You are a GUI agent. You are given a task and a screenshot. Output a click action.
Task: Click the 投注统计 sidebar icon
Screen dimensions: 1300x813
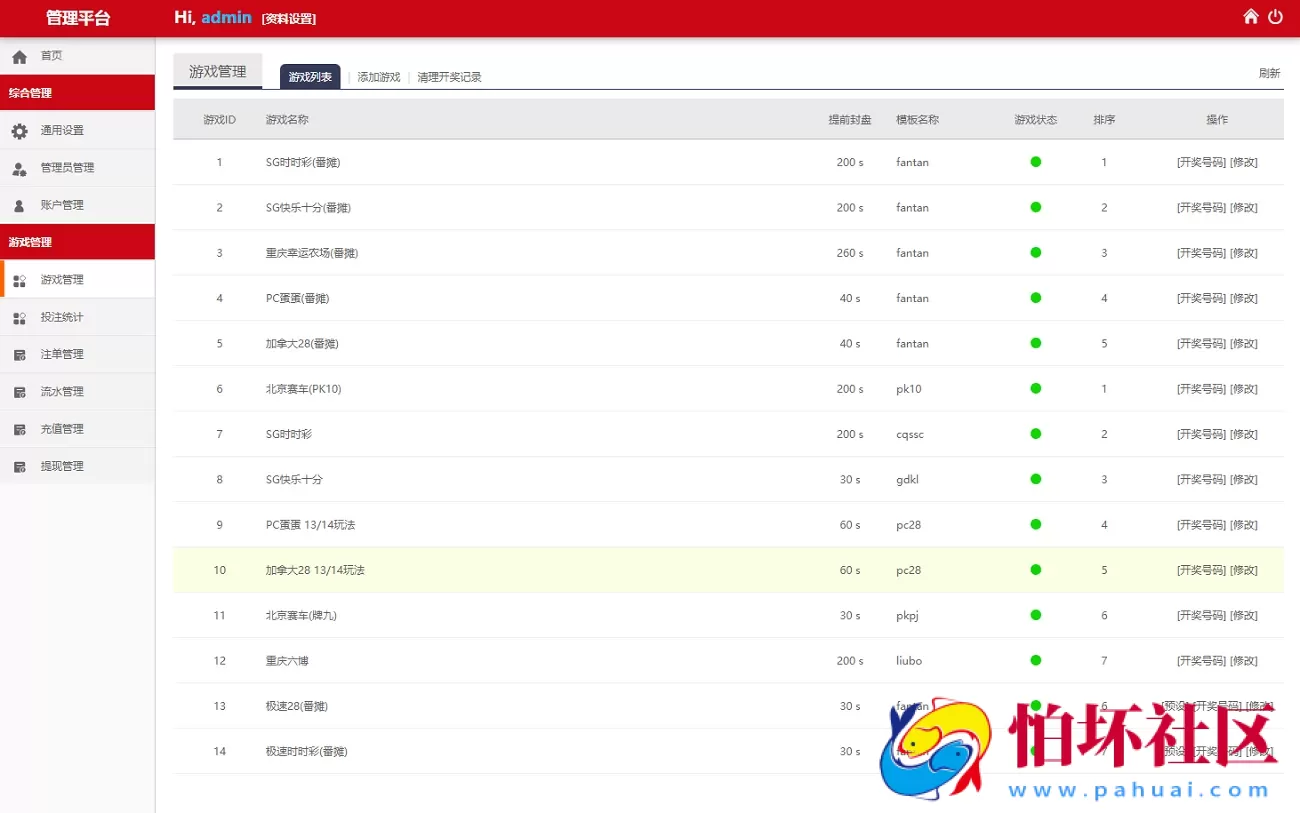click(19, 318)
